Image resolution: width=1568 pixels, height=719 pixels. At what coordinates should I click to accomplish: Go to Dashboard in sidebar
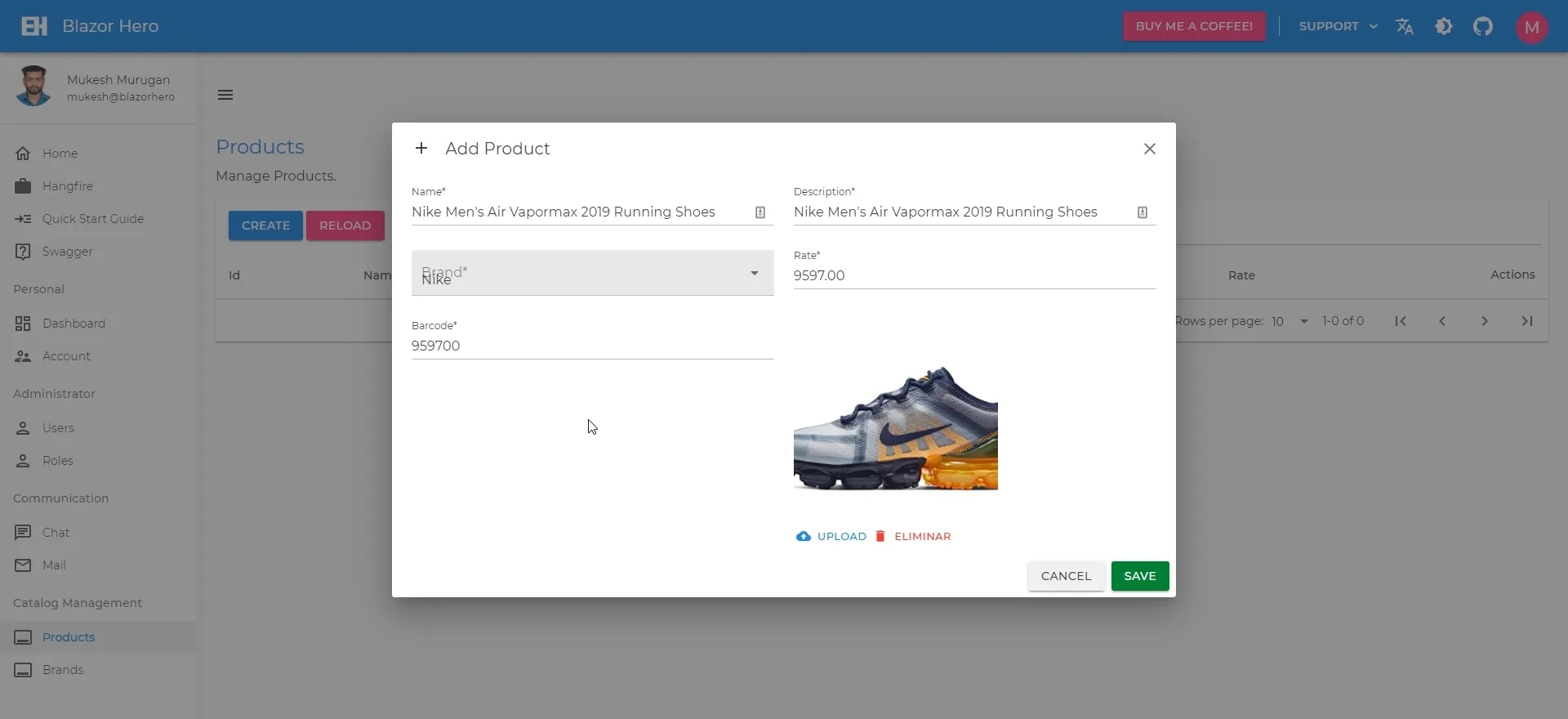(x=73, y=324)
